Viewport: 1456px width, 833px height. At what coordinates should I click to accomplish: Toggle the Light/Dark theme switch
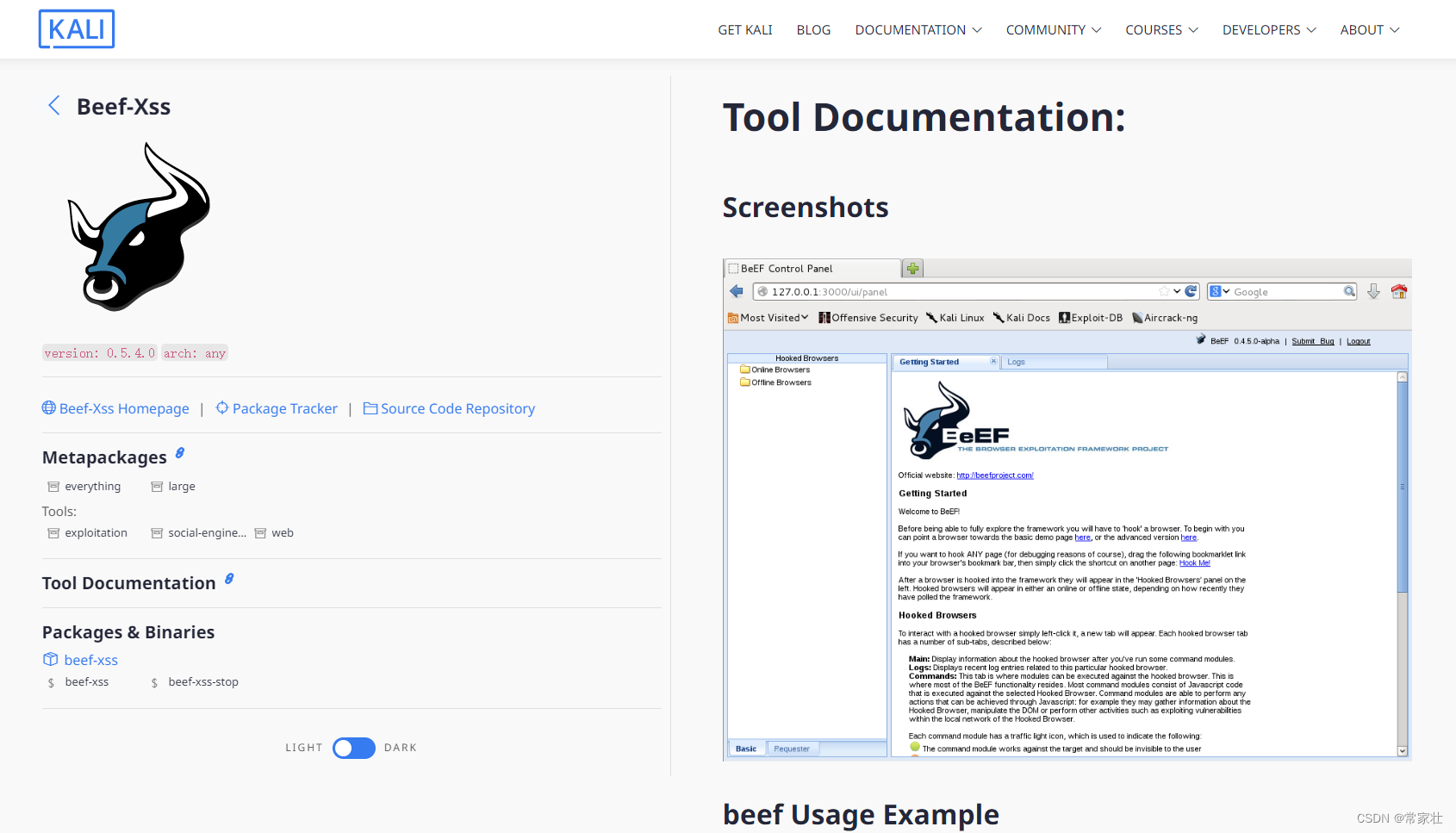(354, 748)
